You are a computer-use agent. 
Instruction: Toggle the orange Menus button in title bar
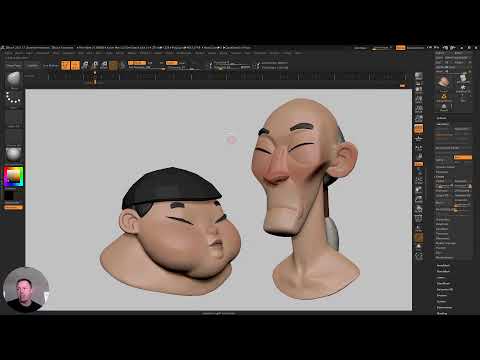tap(401, 48)
